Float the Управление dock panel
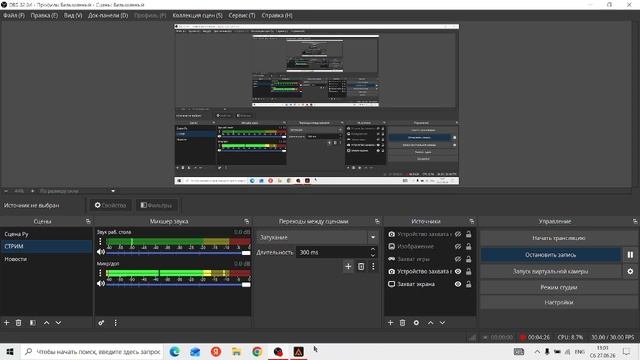The width and height of the screenshot is (640, 360). [x=635, y=221]
